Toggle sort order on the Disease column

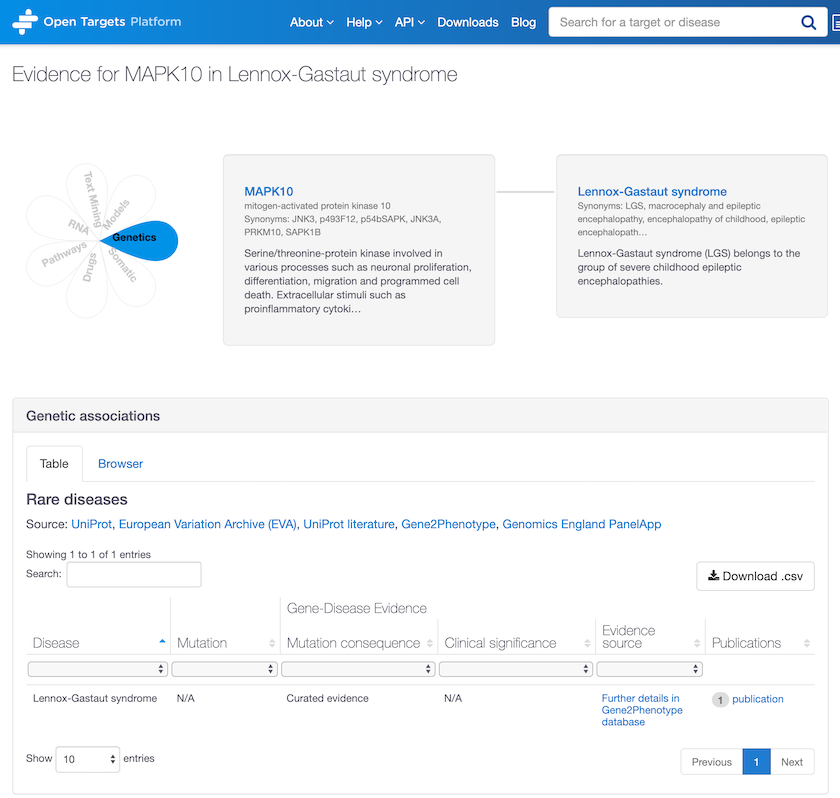161,642
